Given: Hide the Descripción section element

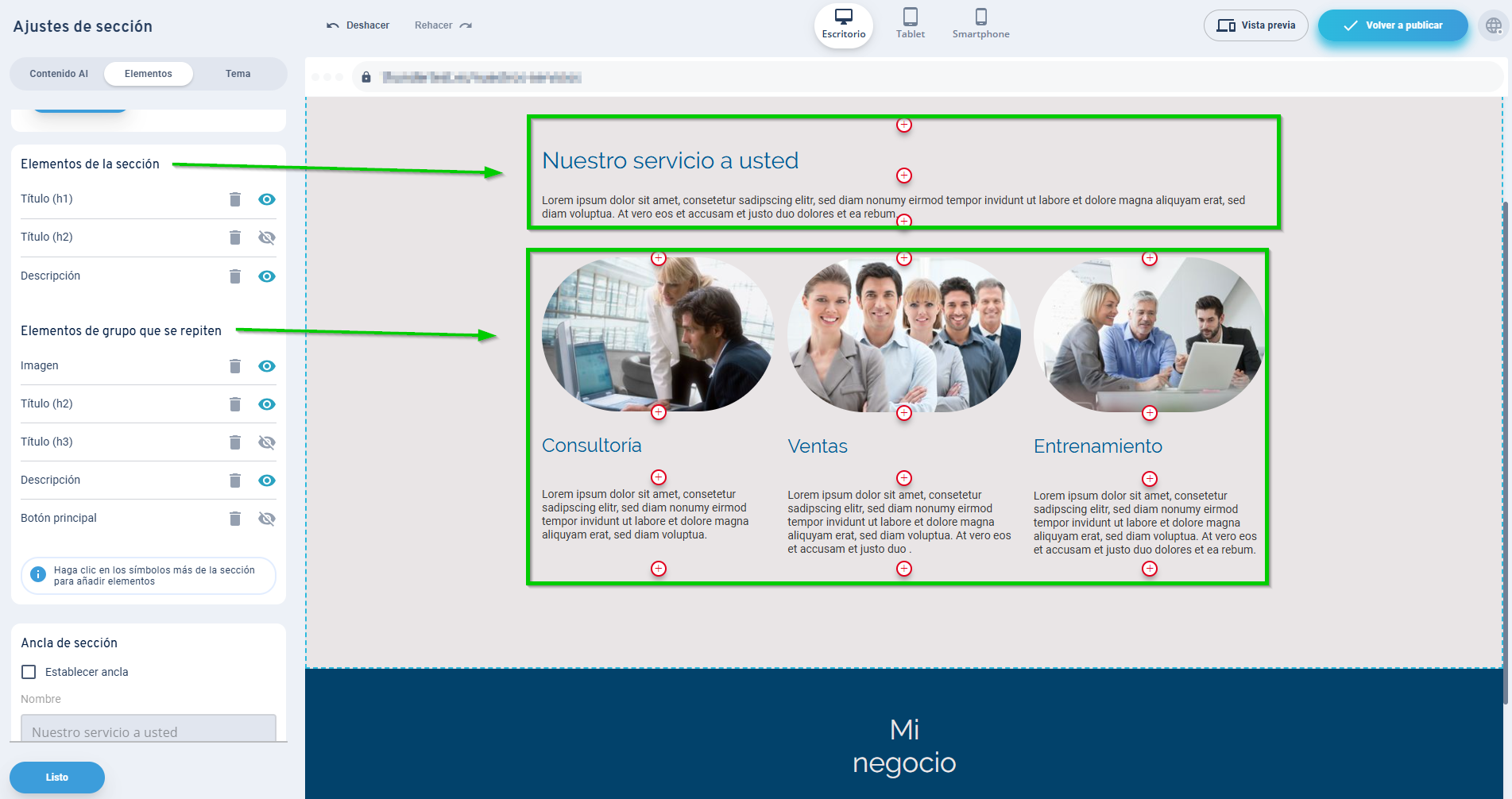Looking at the screenshot, I should tap(266, 276).
